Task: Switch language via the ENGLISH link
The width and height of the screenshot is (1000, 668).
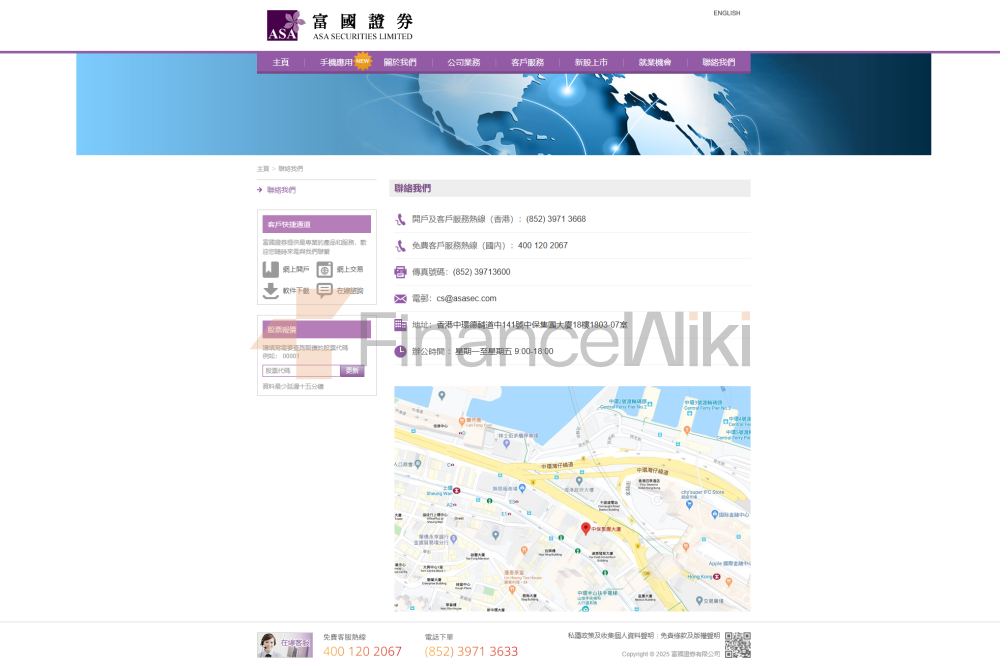Action: pos(726,13)
